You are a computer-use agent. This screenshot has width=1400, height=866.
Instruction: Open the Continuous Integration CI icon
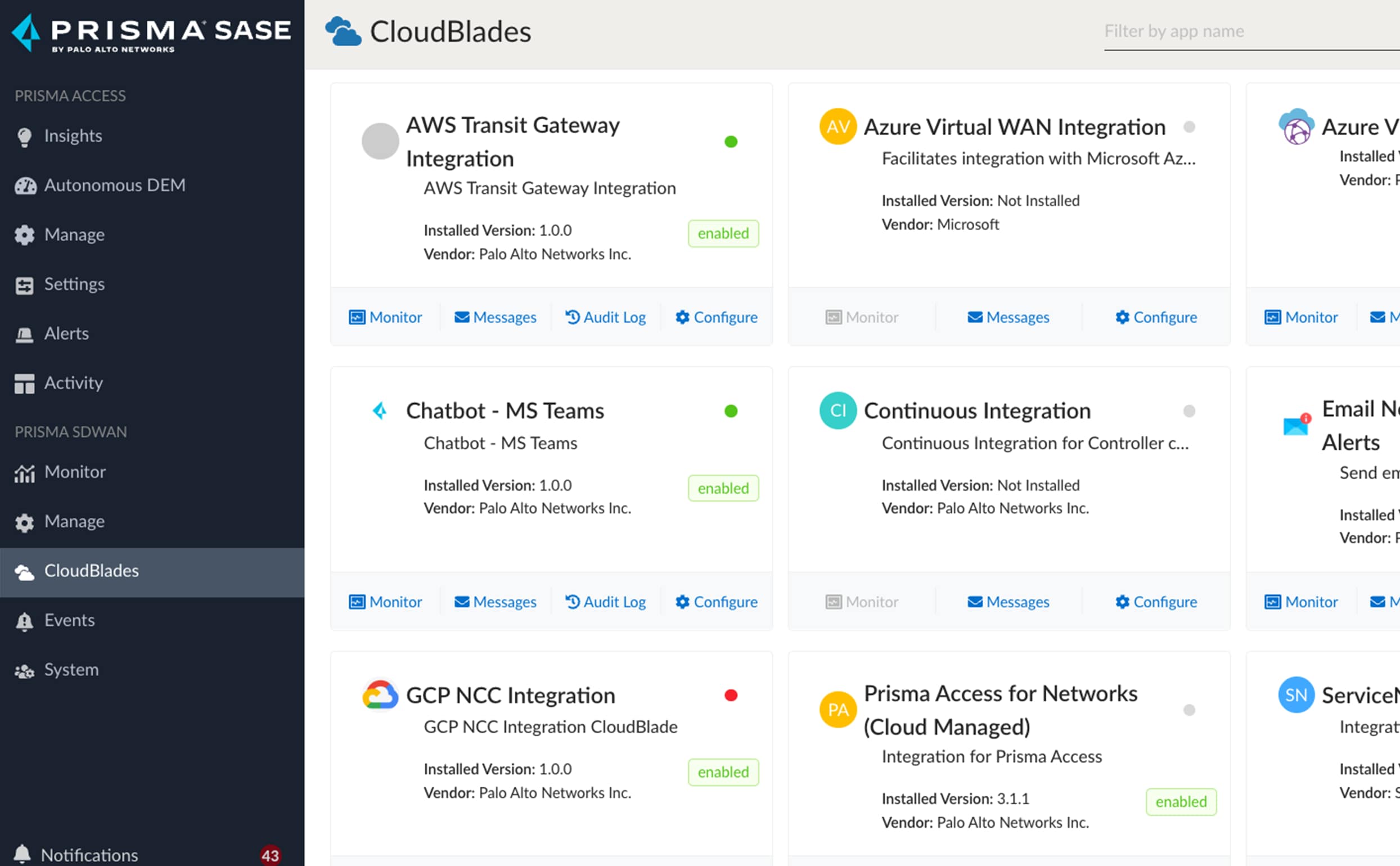838,410
